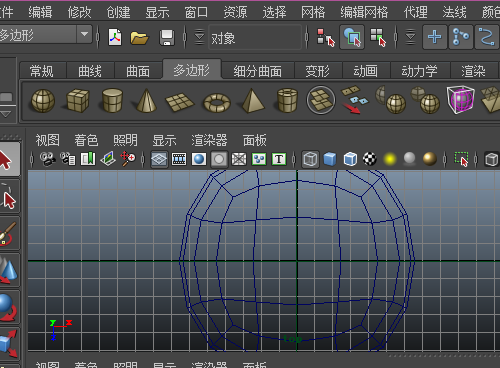Toggle the safe title T icon
This screenshot has height=368, width=500.
pyautogui.click(x=279, y=159)
